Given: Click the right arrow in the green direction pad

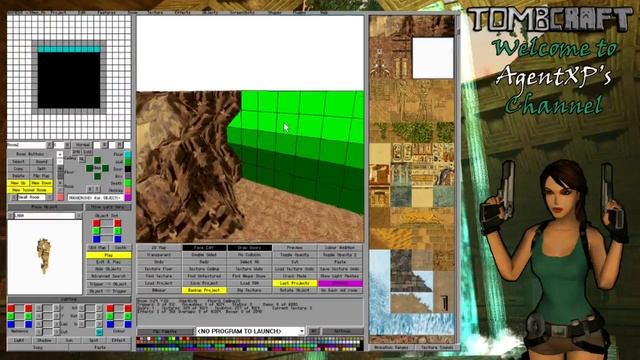Looking at the screenshot, I should click(x=105, y=168).
